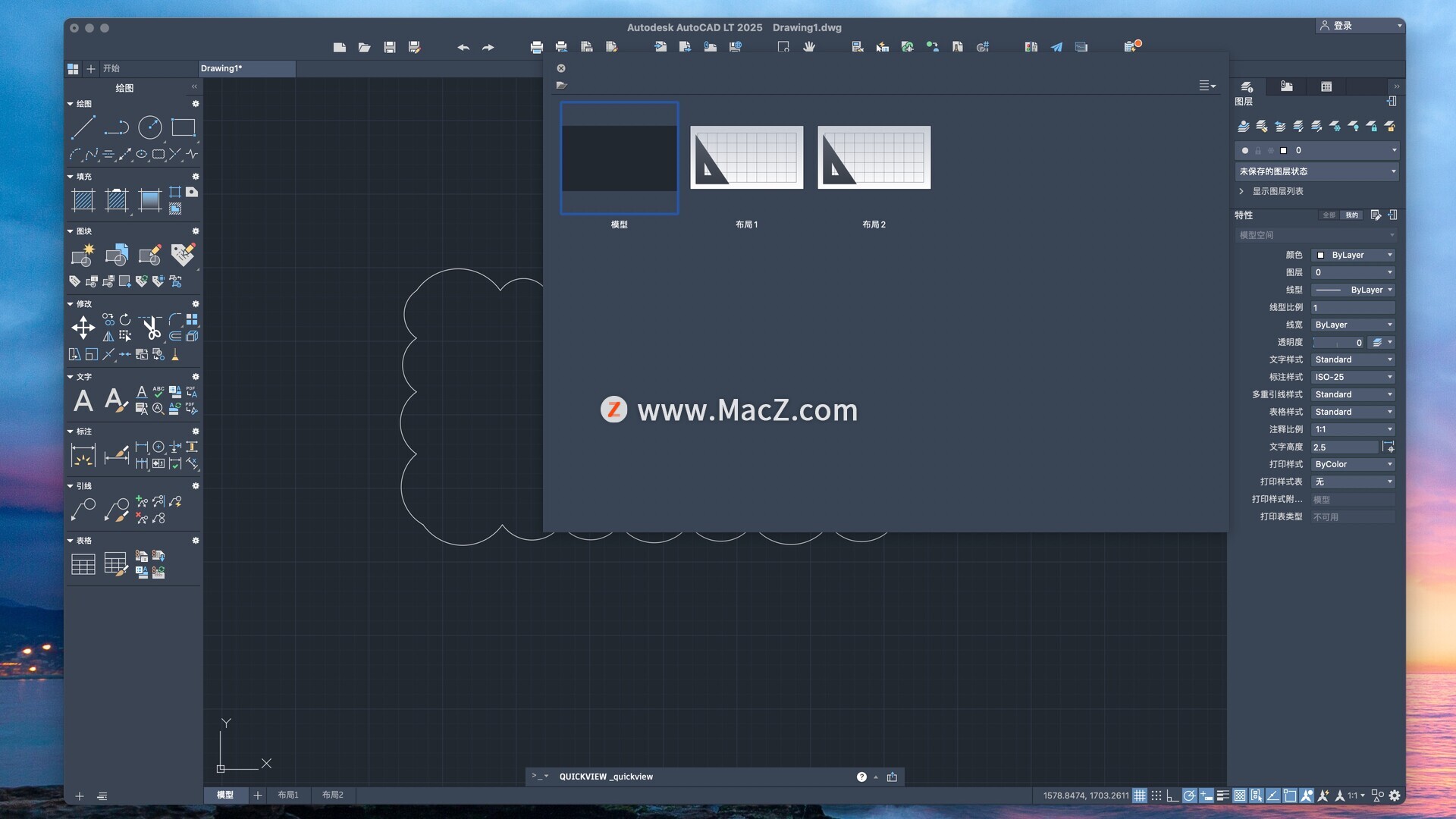Select the 布局1 quick view thumbnail
Viewport: 1456px width, 819px height.
point(746,158)
